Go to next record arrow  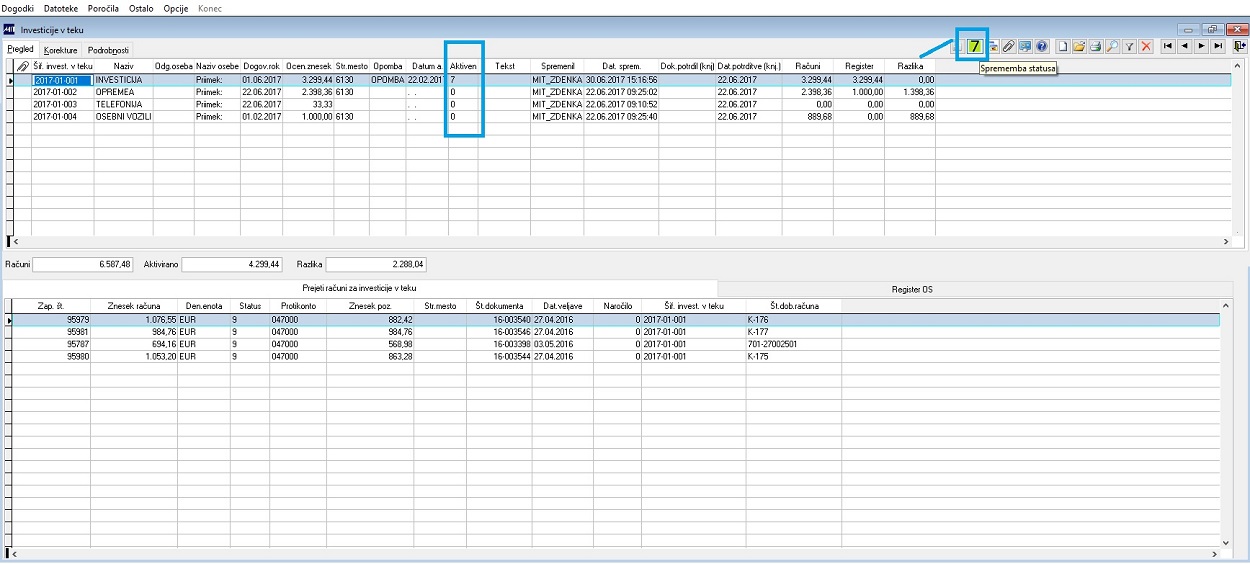point(1202,46)
